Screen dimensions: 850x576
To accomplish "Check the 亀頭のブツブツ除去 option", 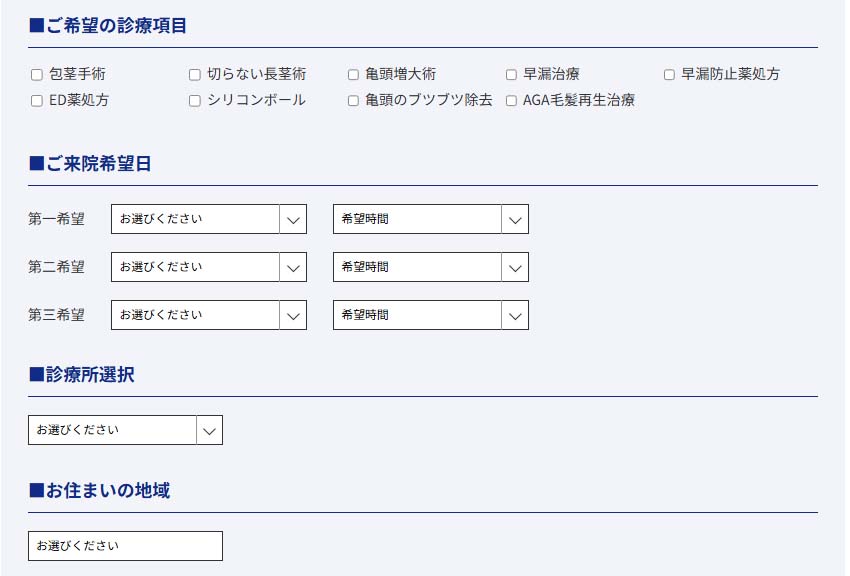I will click(353, 101).
